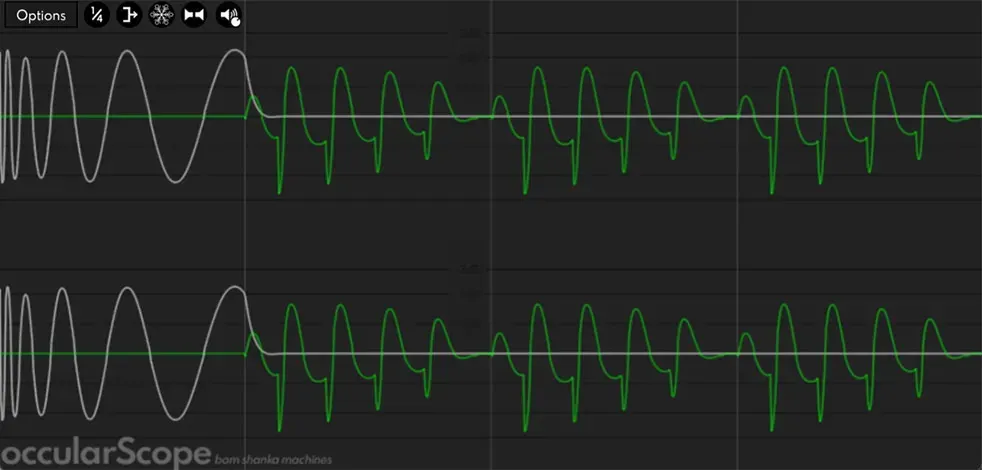Click the white sine sweep in lower channel
Viewport: 982px width, 470px height.
coord(125,353)
